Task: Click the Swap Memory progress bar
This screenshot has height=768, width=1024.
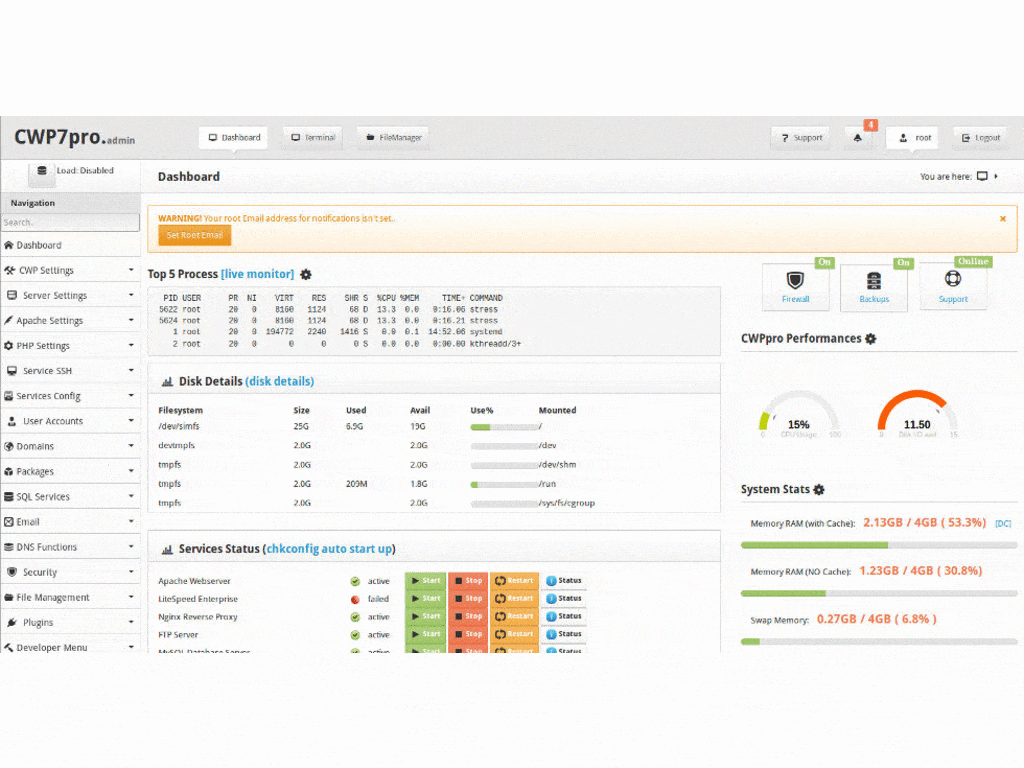Action: (879, 641)
